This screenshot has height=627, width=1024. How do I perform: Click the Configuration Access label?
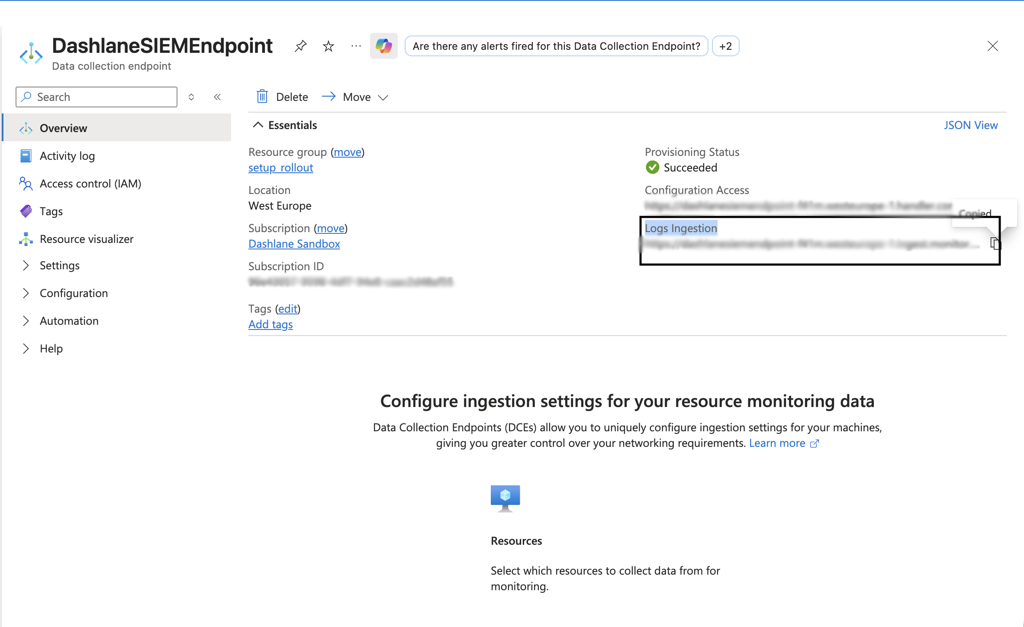click(697, 190)
